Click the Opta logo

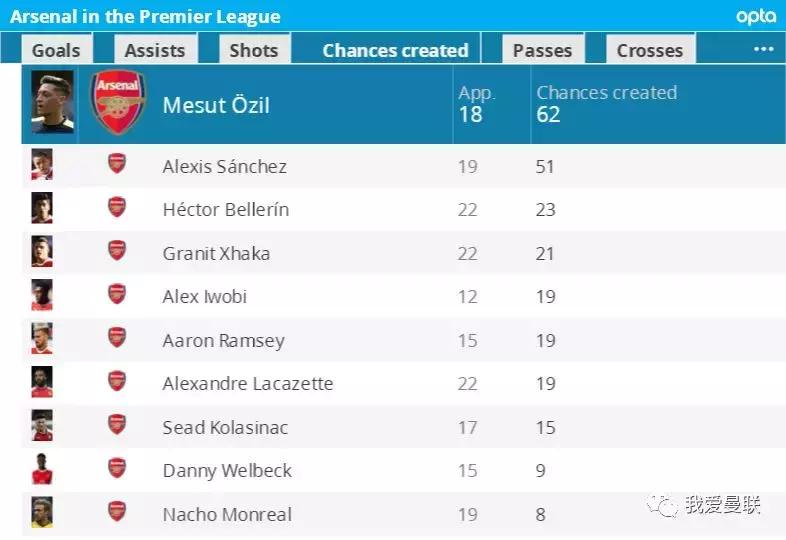tap(755, 16)
